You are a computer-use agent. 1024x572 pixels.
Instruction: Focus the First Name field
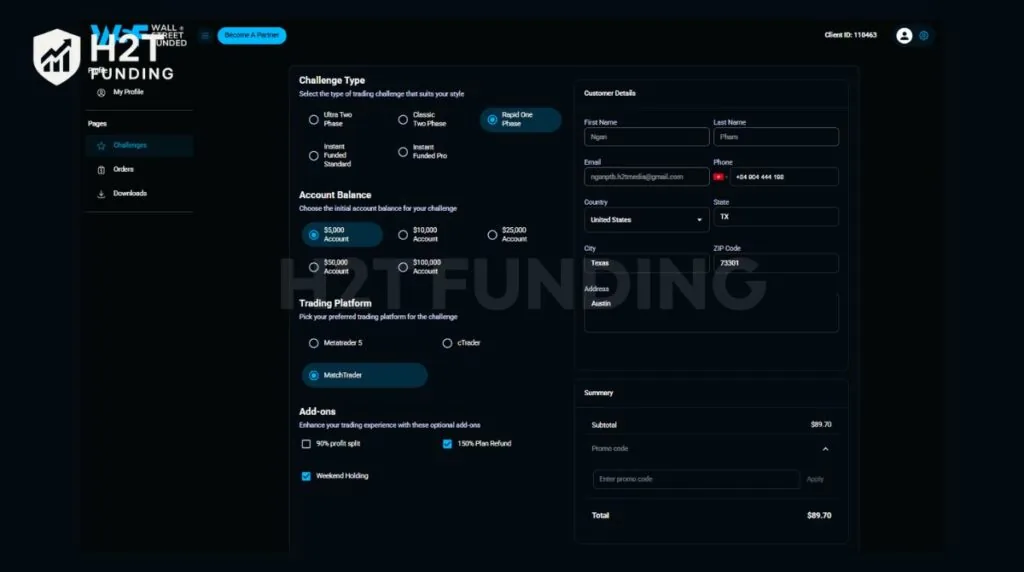coord(647,137)
